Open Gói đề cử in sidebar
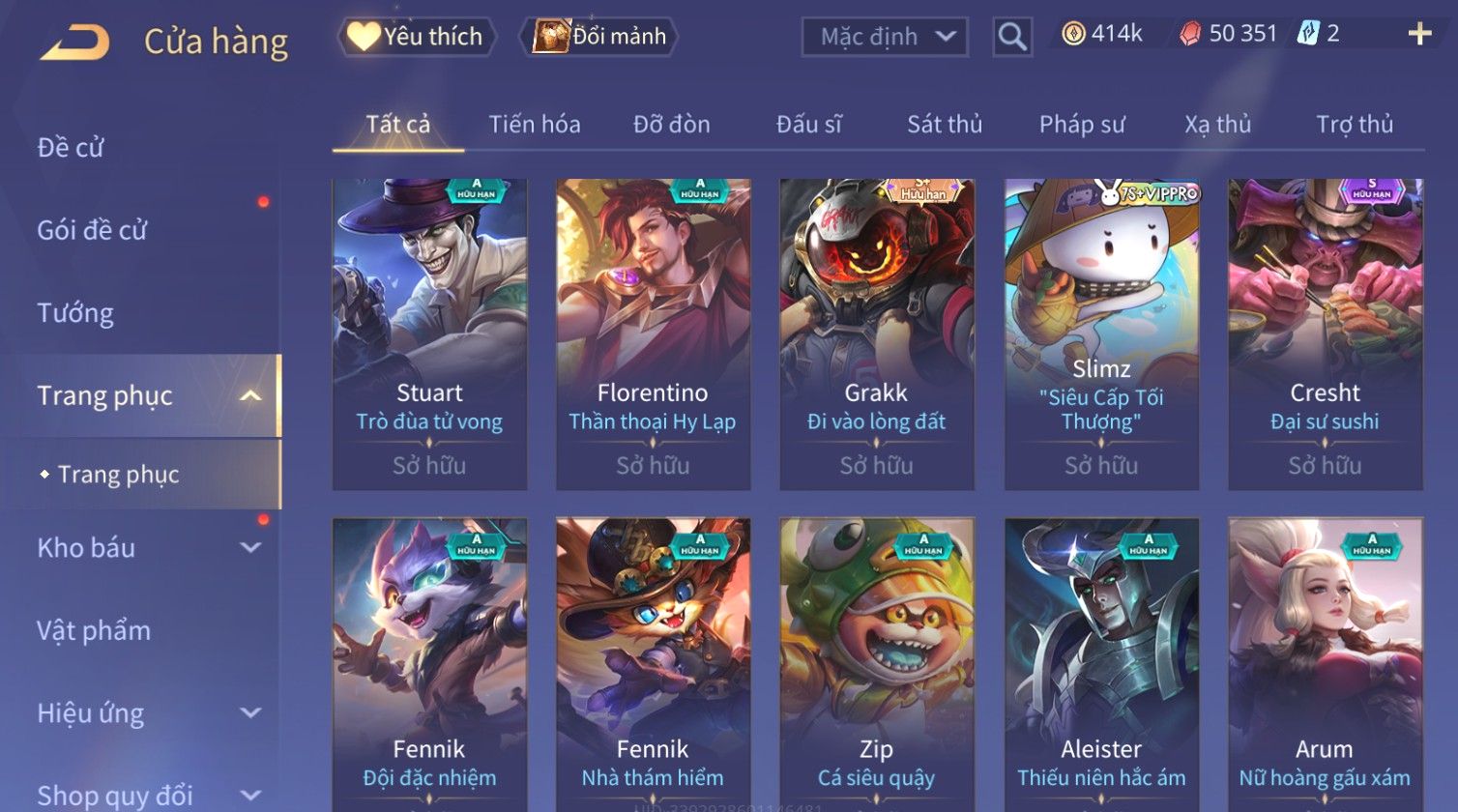This screenshot has width=1458, height=812. click(92, 230)
